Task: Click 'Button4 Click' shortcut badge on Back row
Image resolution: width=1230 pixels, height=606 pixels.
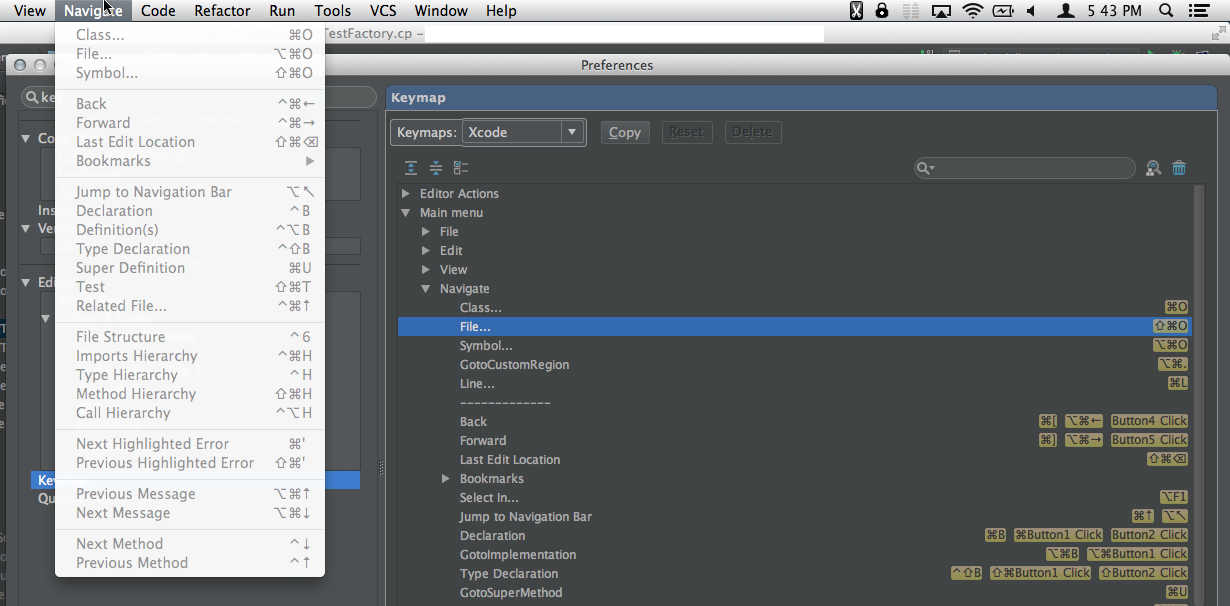Action: (1149, 422)
